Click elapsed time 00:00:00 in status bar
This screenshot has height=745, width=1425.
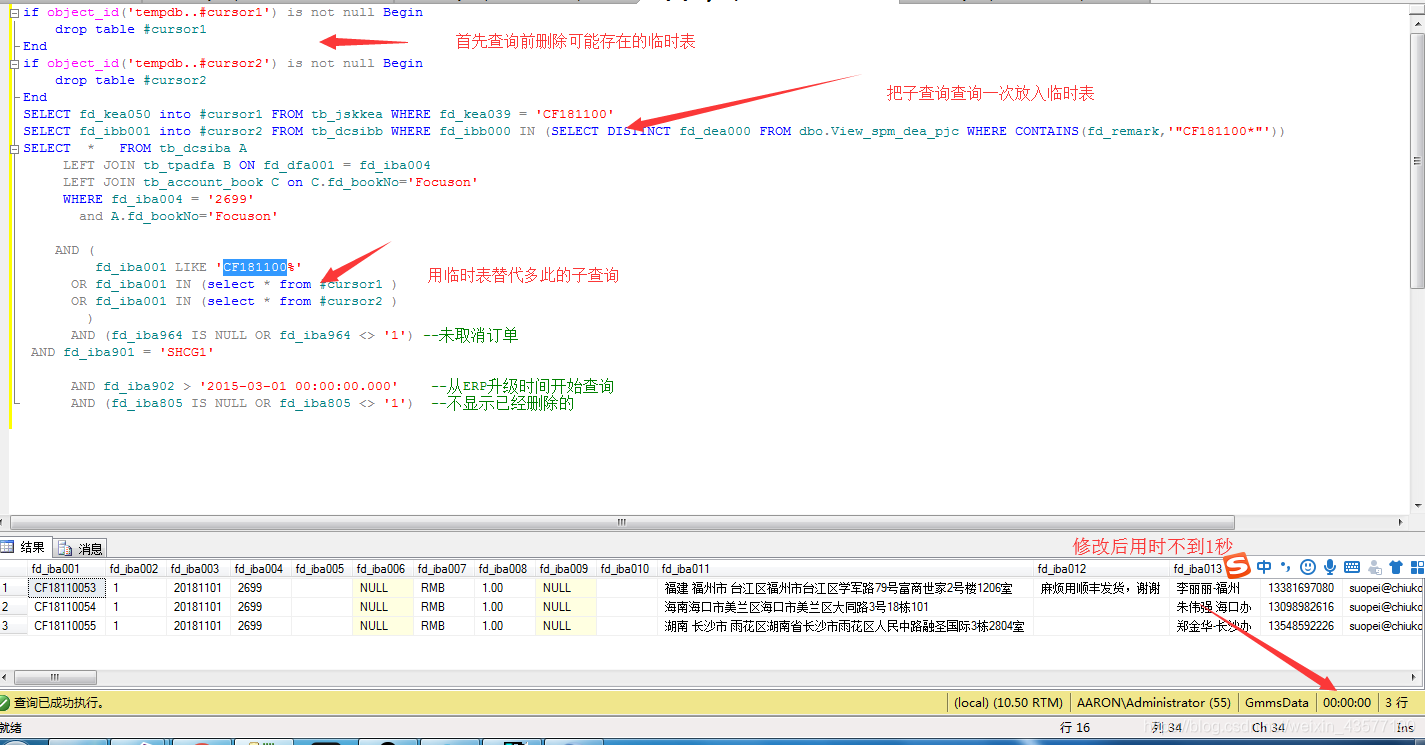pos(1346,703)
